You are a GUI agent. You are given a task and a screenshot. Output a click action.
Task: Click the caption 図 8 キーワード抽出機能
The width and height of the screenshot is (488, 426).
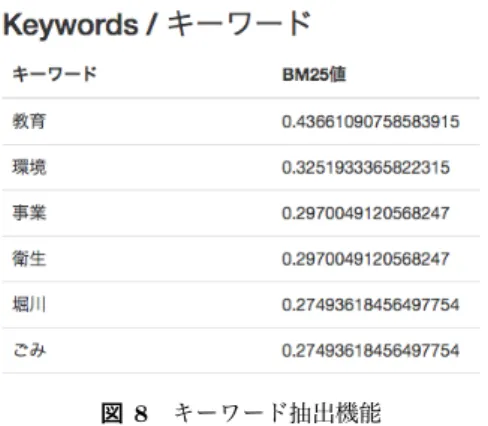(241, 413)
